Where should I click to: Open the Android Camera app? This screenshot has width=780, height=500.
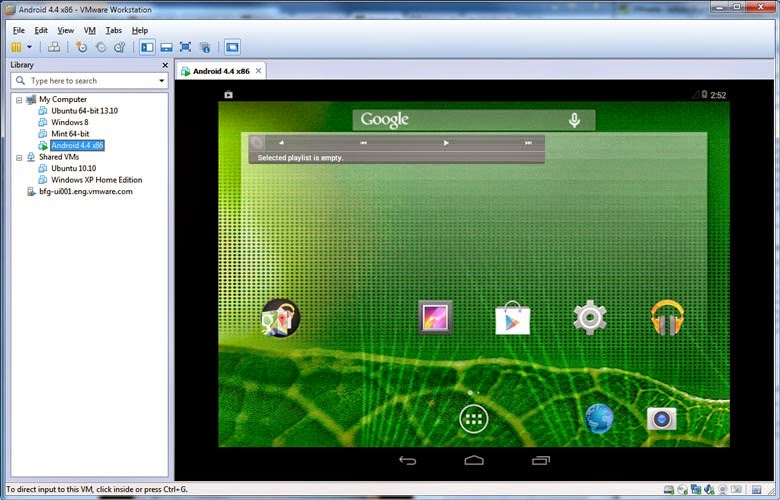pos(662,419)
